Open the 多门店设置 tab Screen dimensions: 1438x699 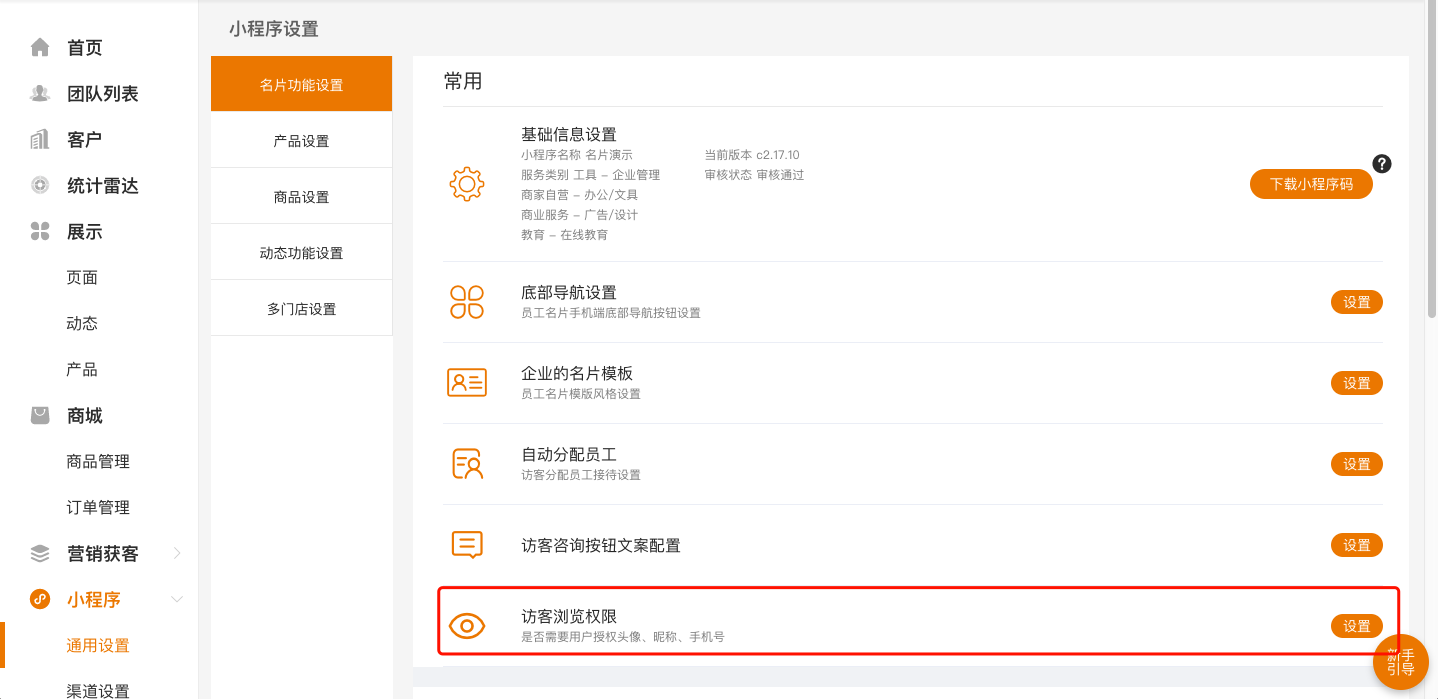(x=301, y=309)
